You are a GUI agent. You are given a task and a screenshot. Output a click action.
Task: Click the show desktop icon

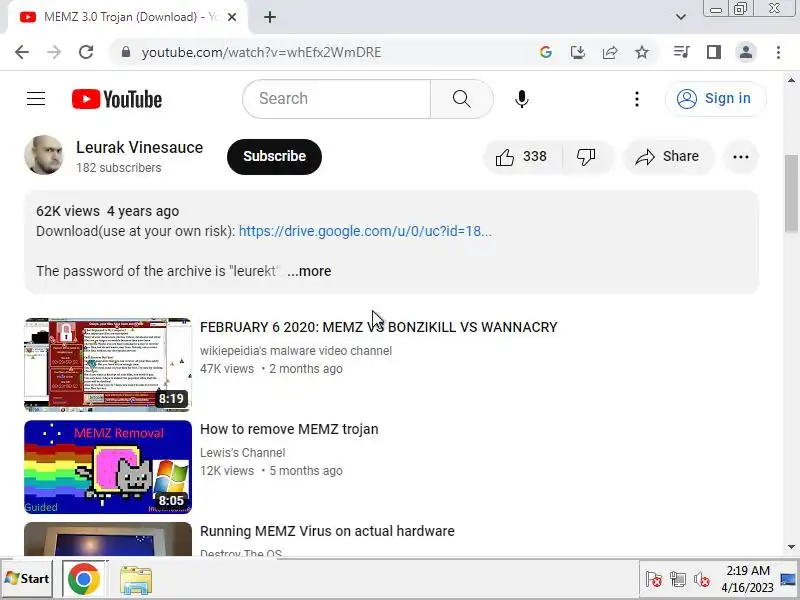click(x=788, y=579)
